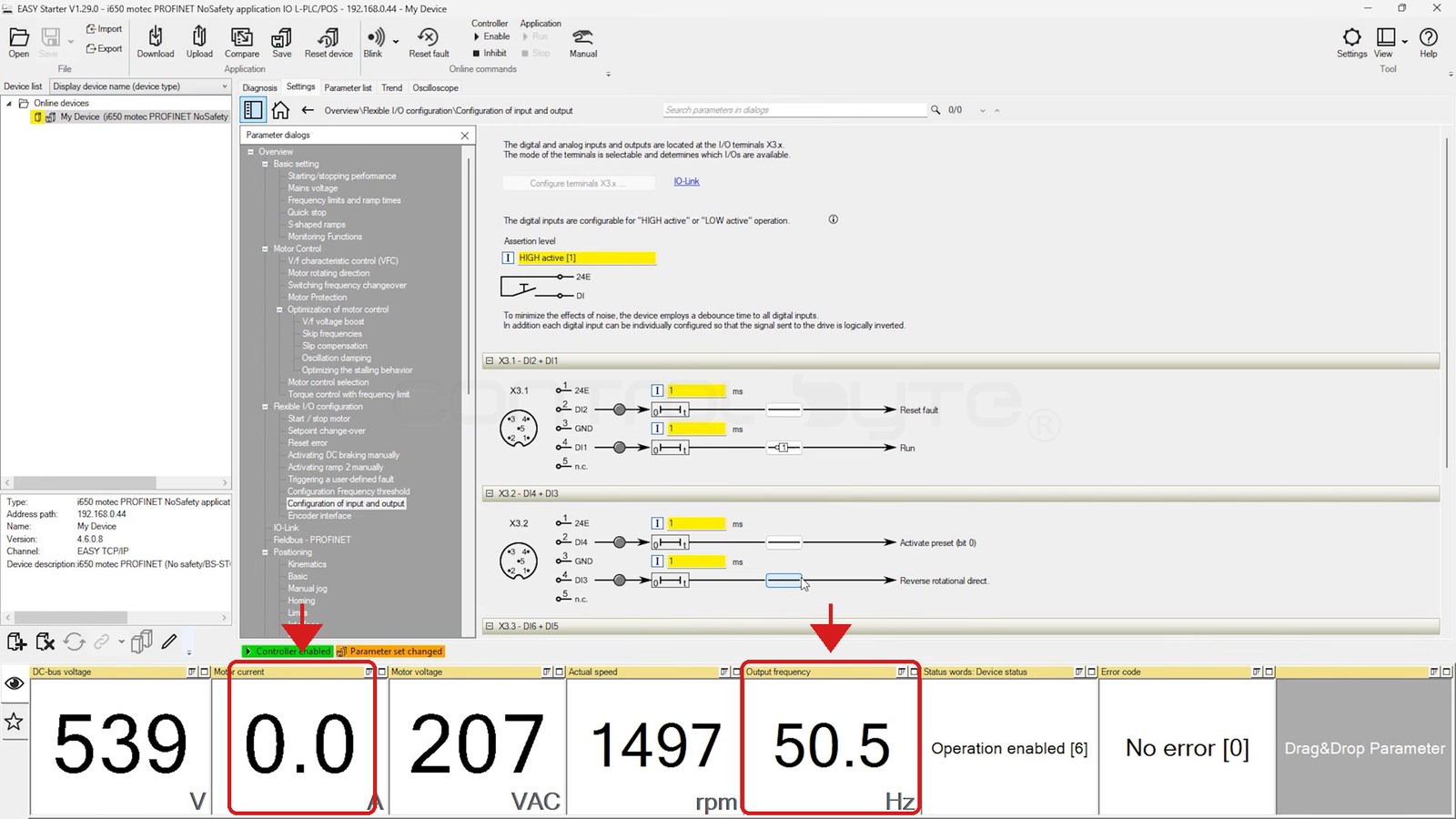Click the DI2 debounce timer block
Screen dimensions: 1456x819
tap(670, 410)
